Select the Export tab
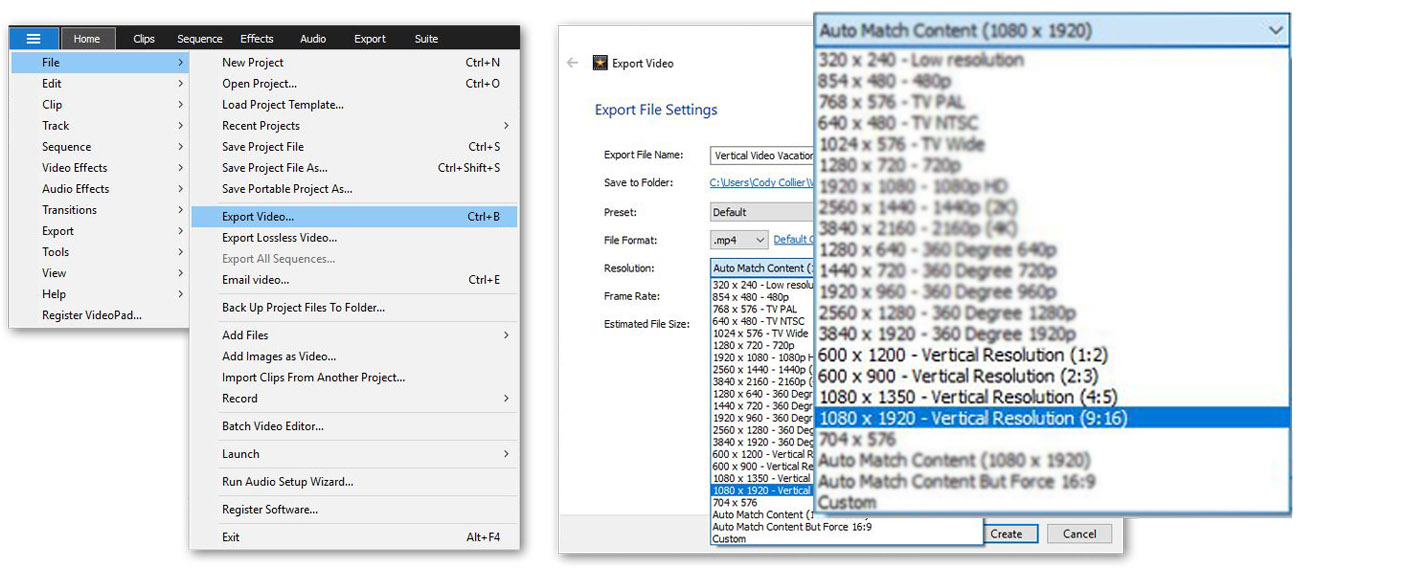 (x=370, y=39)
